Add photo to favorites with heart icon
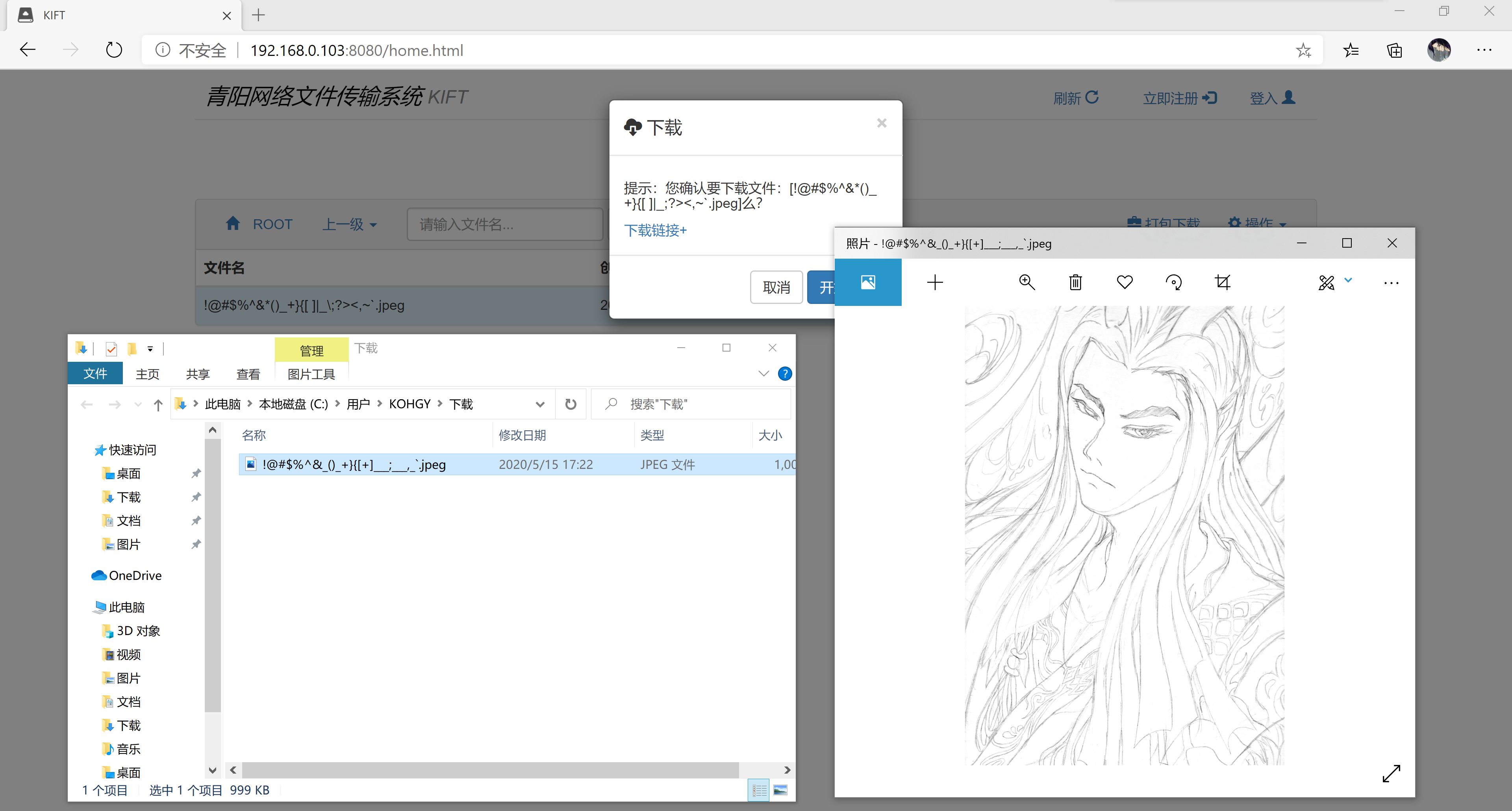This screenshot has width=1512, height=811. pos(1125,282)
